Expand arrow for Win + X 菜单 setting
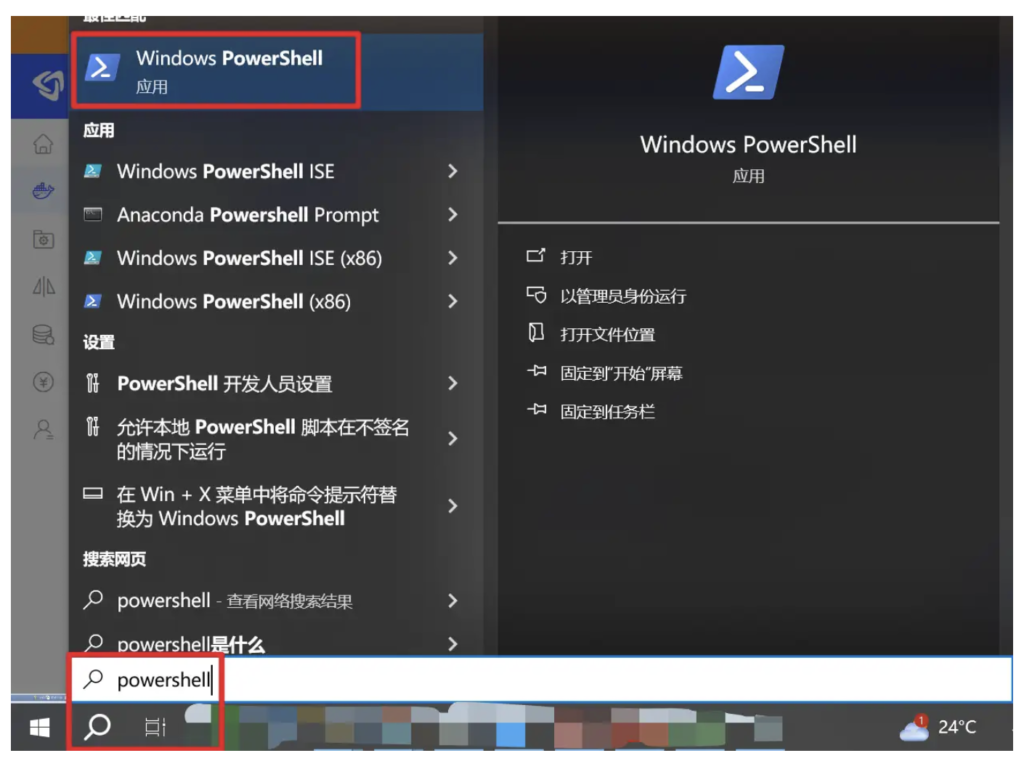This screenshot has height=761, width=1024. pos(453,506)
